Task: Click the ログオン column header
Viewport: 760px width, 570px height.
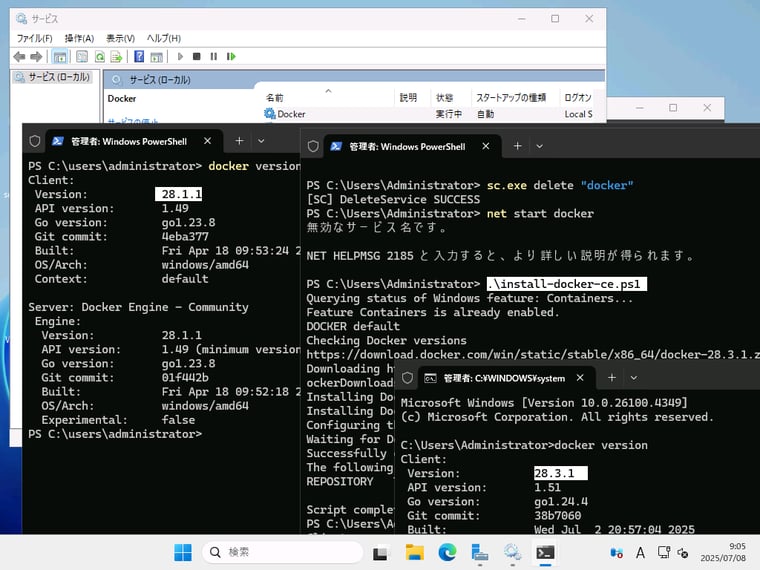Action: coord(578,98)
